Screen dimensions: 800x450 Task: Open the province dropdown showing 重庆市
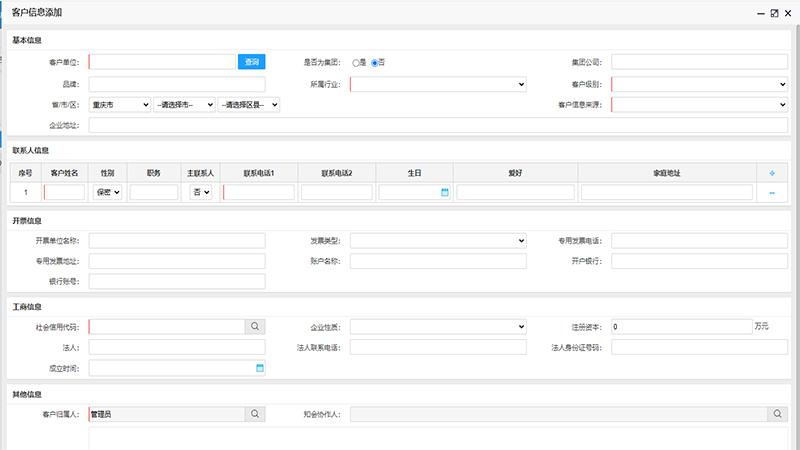(x=120, y=105)
